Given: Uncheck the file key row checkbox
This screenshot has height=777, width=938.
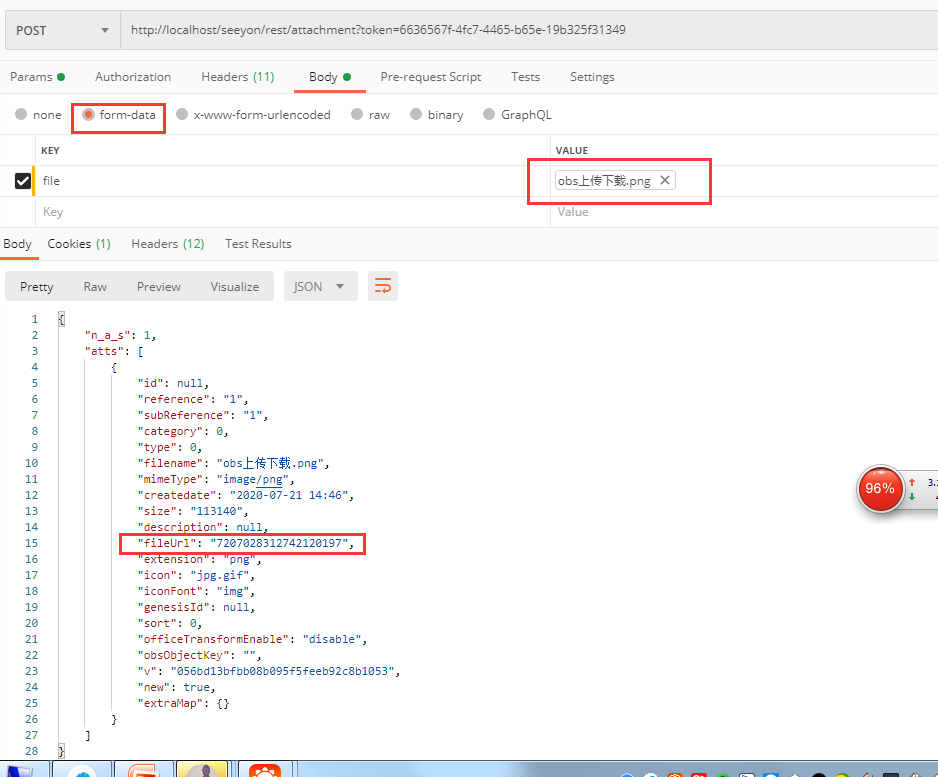Looking at the screenshot, I should 22,181.
